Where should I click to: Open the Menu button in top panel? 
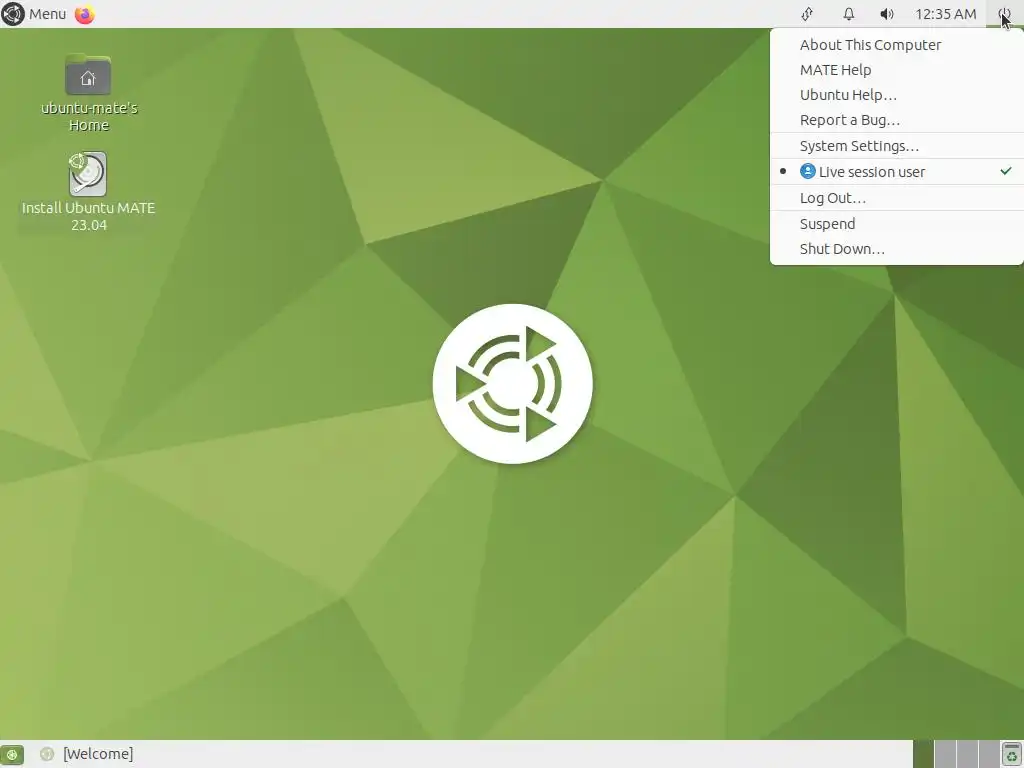coord(34,14)
